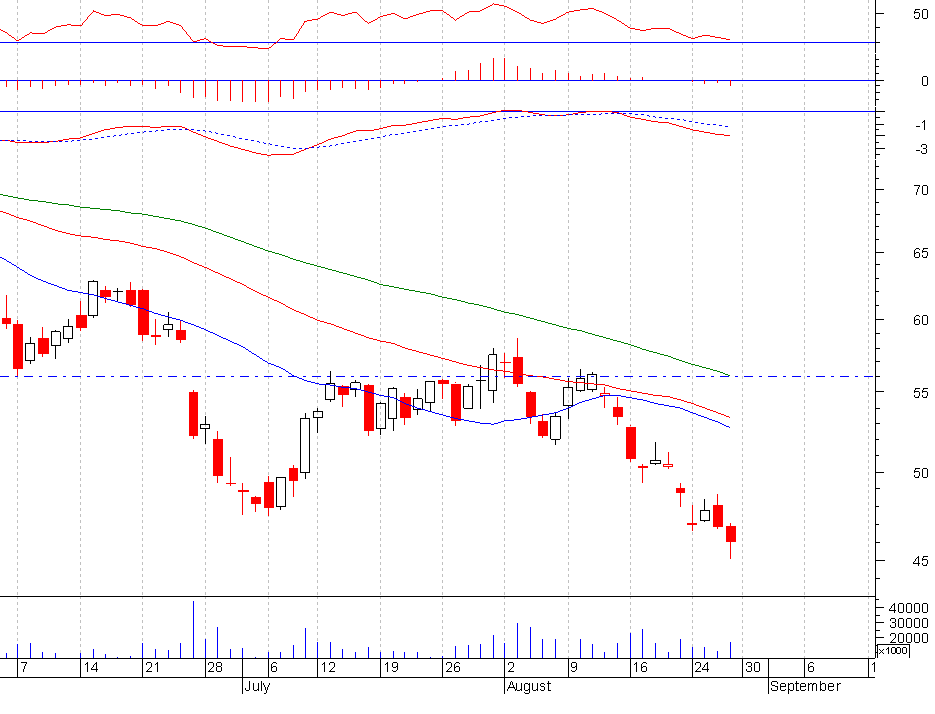935x714 pixels.
Task: Click the '70' price axis label
Action: point(921,190)
